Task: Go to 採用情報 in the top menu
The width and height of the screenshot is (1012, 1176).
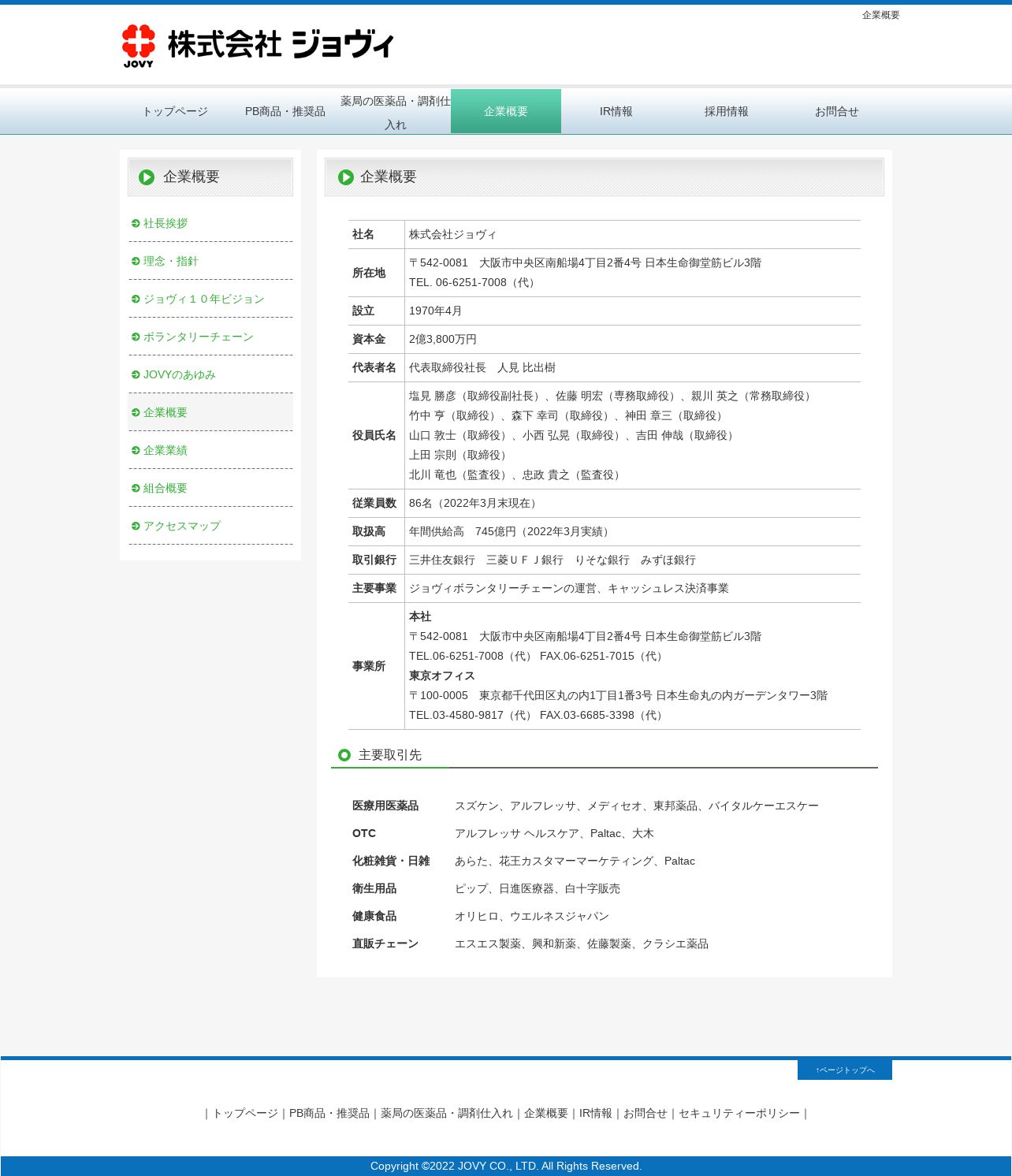Action: (x=727, y=112)
